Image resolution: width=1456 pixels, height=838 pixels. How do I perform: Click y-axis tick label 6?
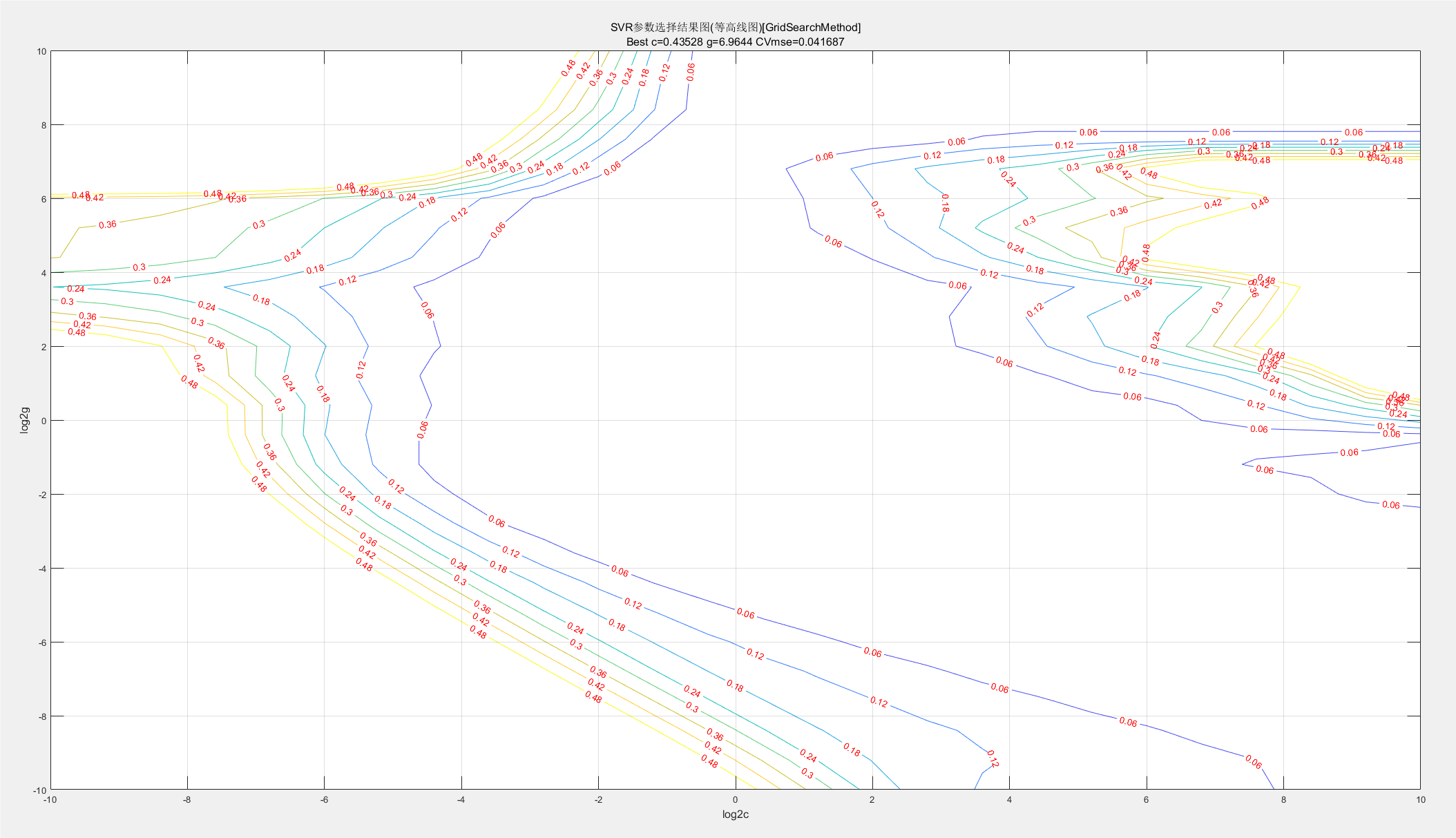(x=43, y=199)
